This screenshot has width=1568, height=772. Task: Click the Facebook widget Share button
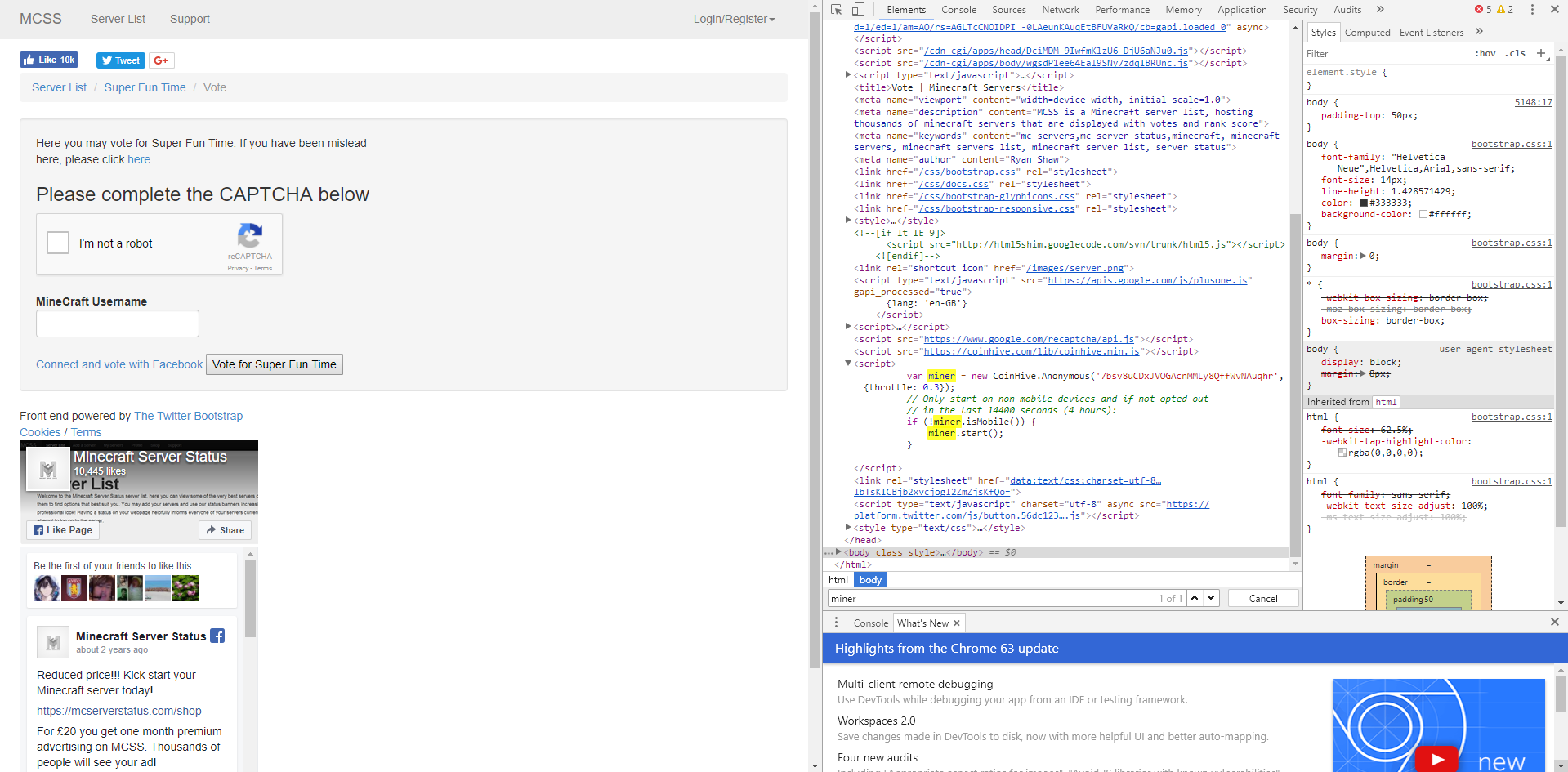(x=225, y=530)
